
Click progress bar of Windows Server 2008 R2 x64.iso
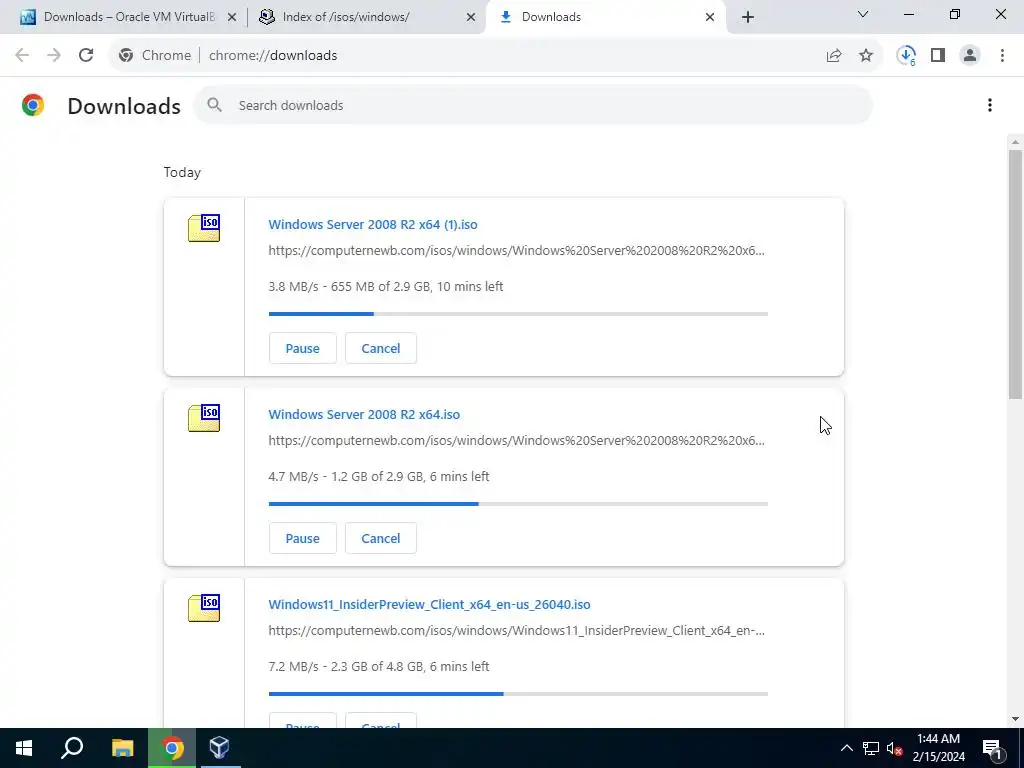(x=519, y=504)
